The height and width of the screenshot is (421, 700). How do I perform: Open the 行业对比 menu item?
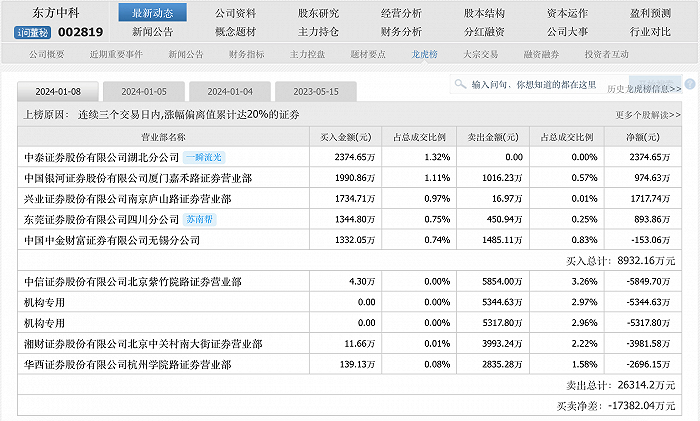650,31
